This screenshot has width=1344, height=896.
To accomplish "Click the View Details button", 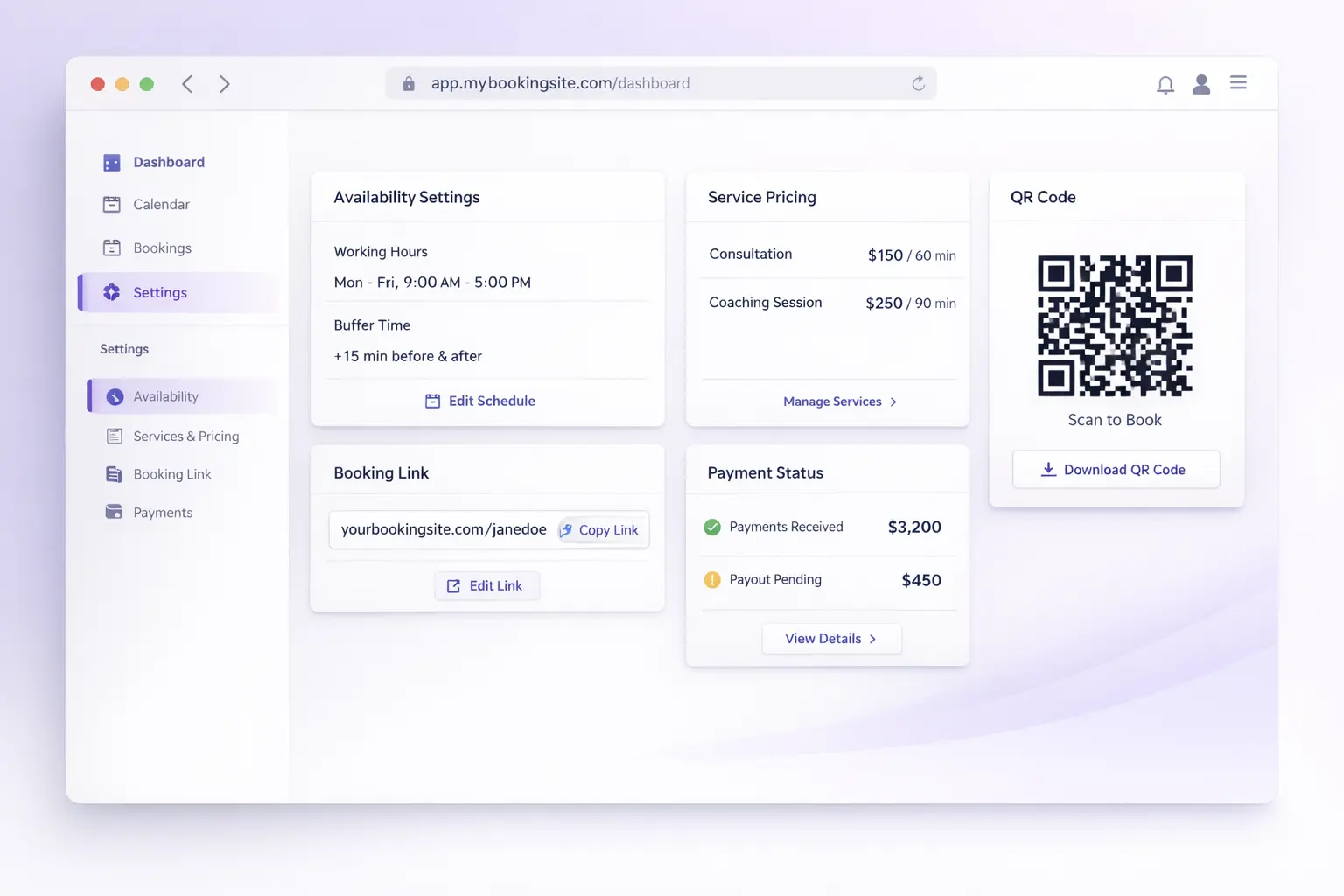I will click(x=831, y=639).
